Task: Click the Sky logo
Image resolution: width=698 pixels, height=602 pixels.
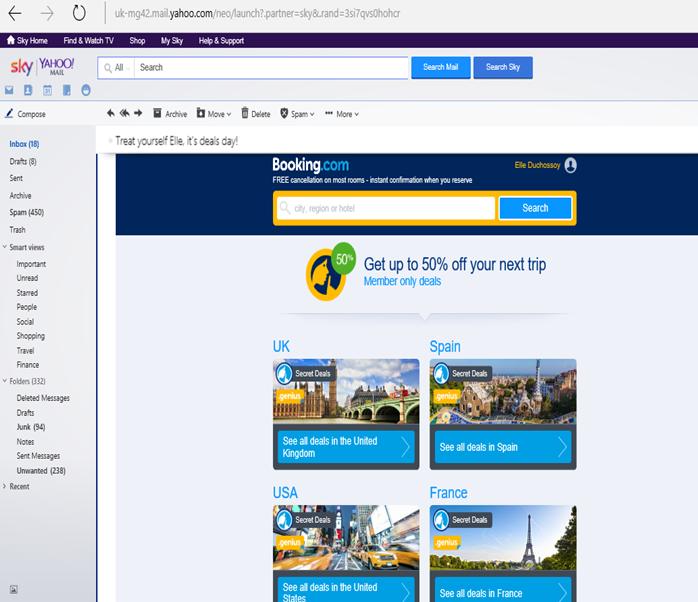Action: (x=21, y=67)
